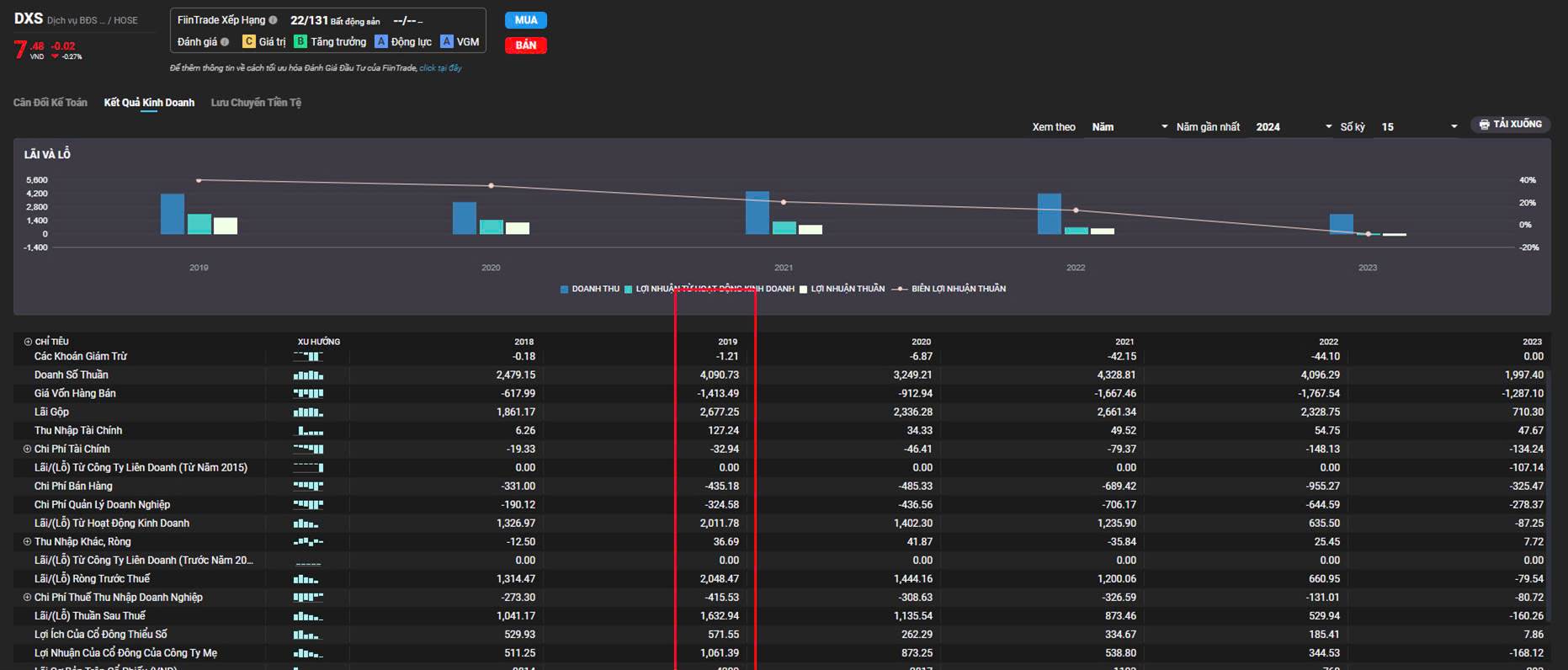1568x670 pixels.
Task: Click the info icon beside FiinTrade Xếp Hạng
Action: [x=273, y=20]
